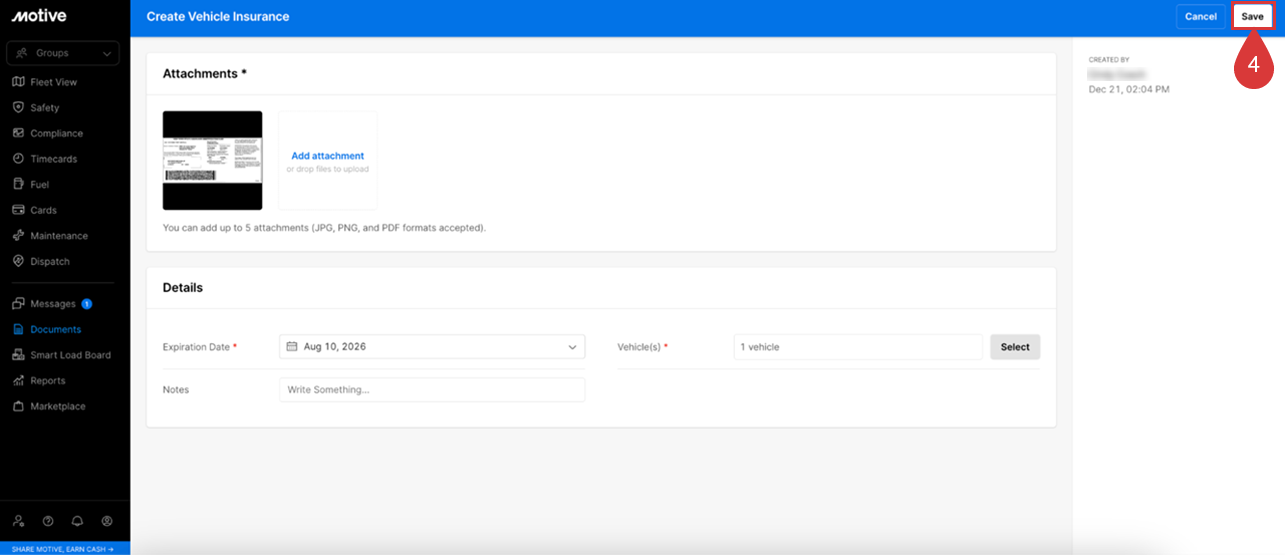The width and height of the screenshot is (1285, 555).
Task: Open Fleet View map icon in sidebar
Action: pos(18,82)
